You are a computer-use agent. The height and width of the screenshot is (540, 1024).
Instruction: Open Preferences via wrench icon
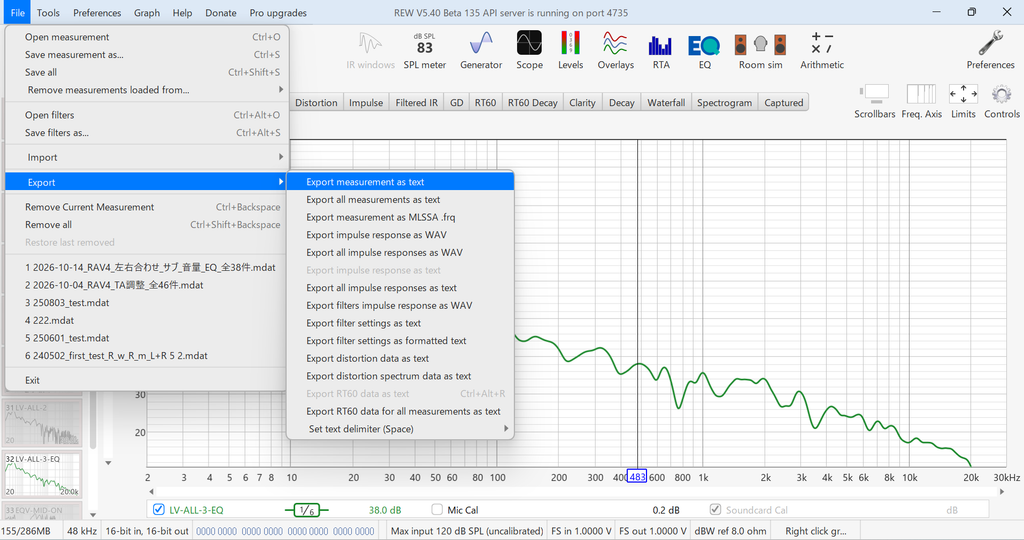[990, 51]
